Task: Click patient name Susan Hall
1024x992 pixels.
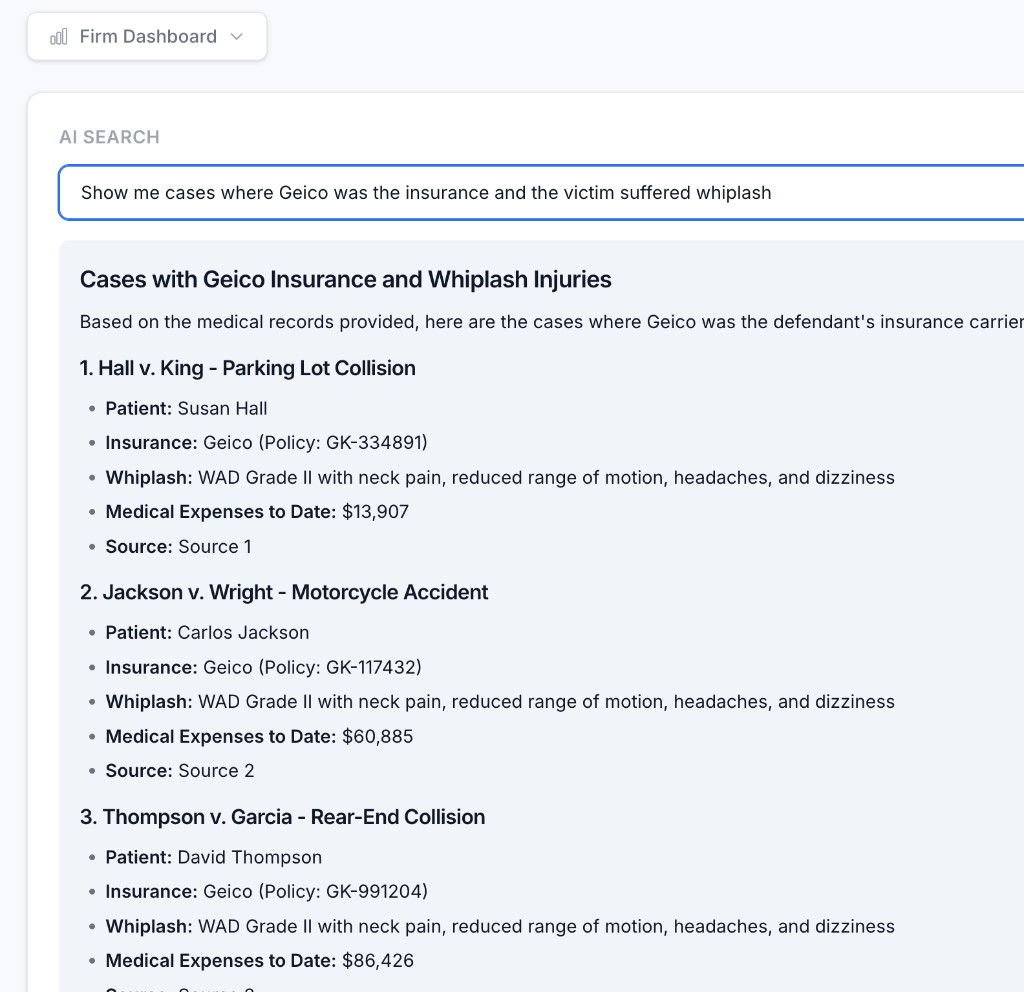Action: [x=222, y=408]
